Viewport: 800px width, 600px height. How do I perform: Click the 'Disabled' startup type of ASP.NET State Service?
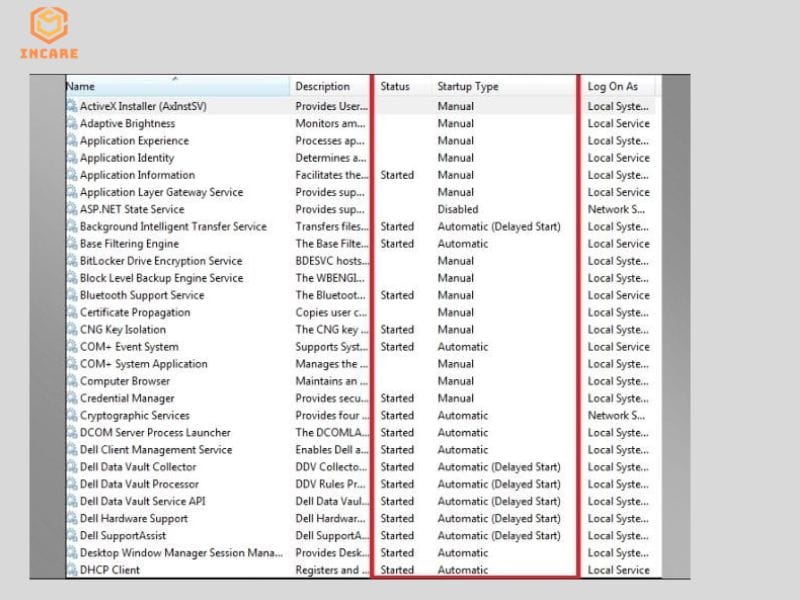coord(458,209)
